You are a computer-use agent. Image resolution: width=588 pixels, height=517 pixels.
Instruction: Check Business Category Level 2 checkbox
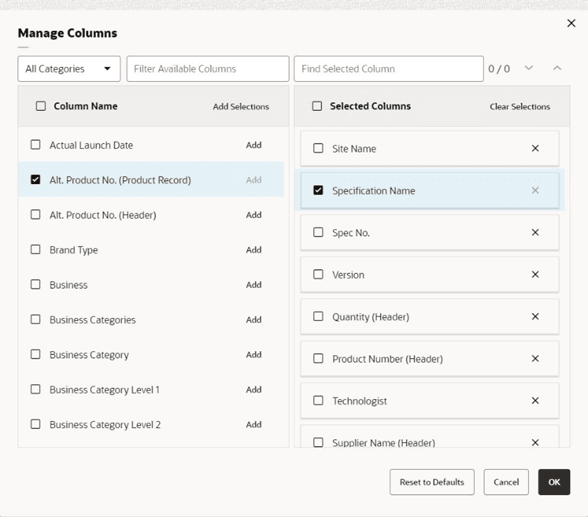coord(35,424)
